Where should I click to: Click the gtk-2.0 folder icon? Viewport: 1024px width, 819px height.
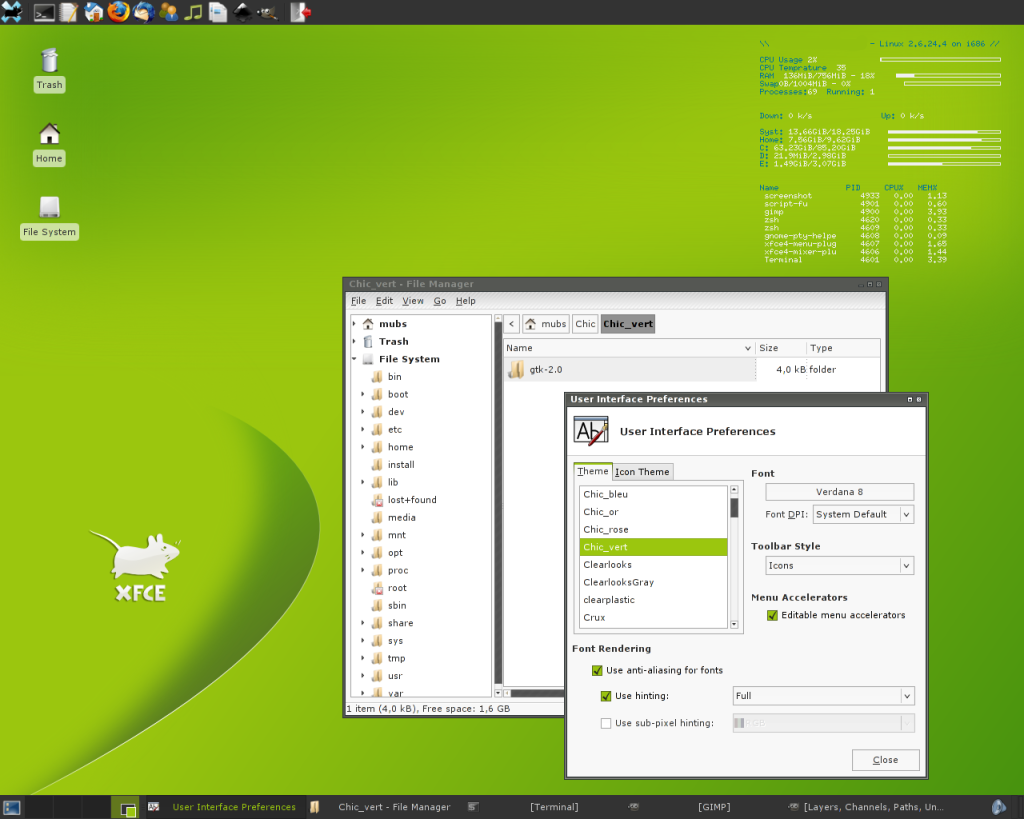click(x=517, y=369)
